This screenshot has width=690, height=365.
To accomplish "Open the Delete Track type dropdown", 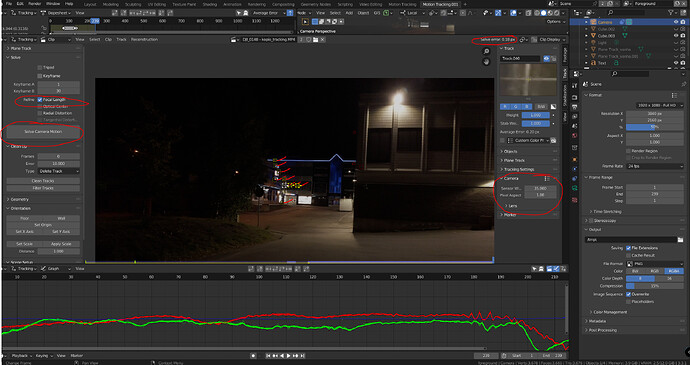I will (x=59, y=171).
